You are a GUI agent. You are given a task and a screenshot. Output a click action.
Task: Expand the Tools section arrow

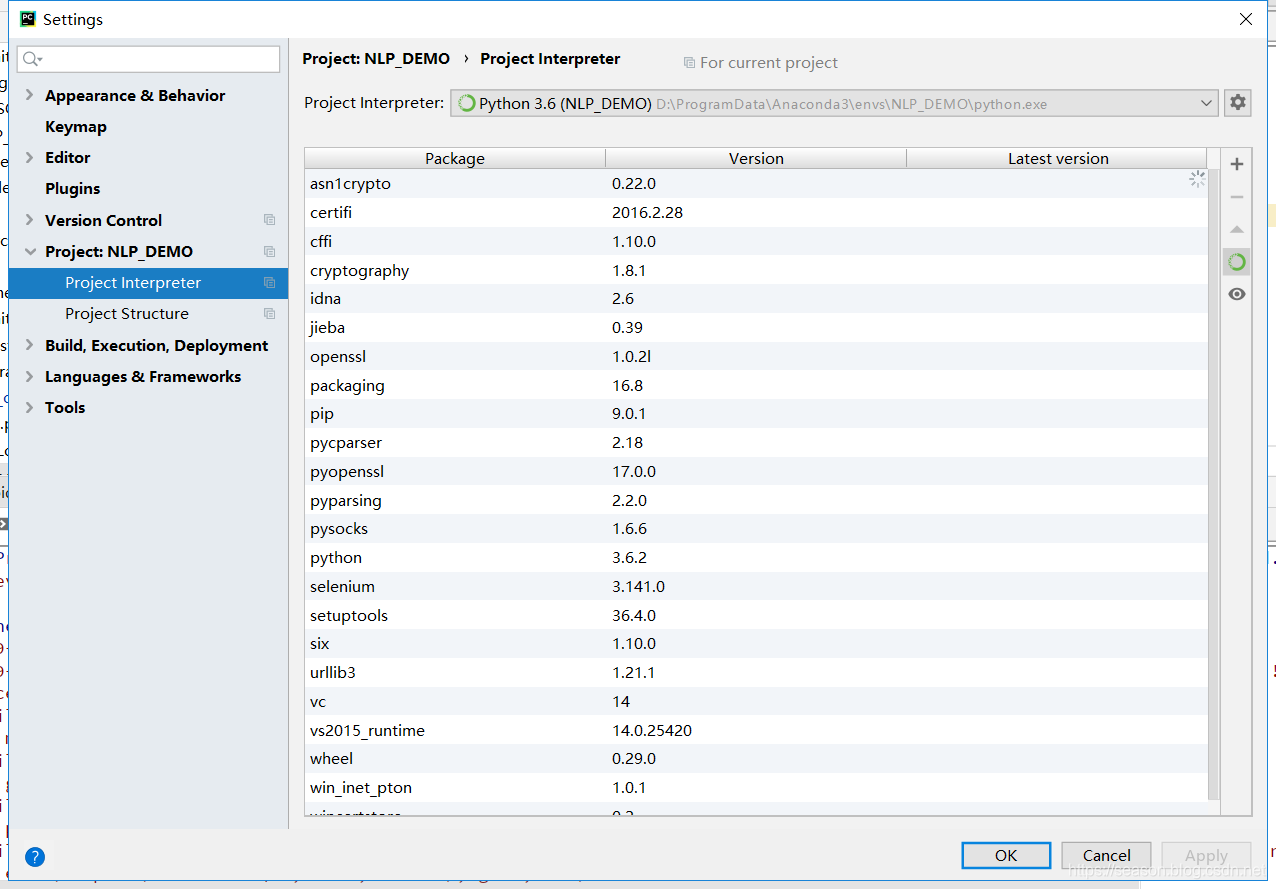29,407
